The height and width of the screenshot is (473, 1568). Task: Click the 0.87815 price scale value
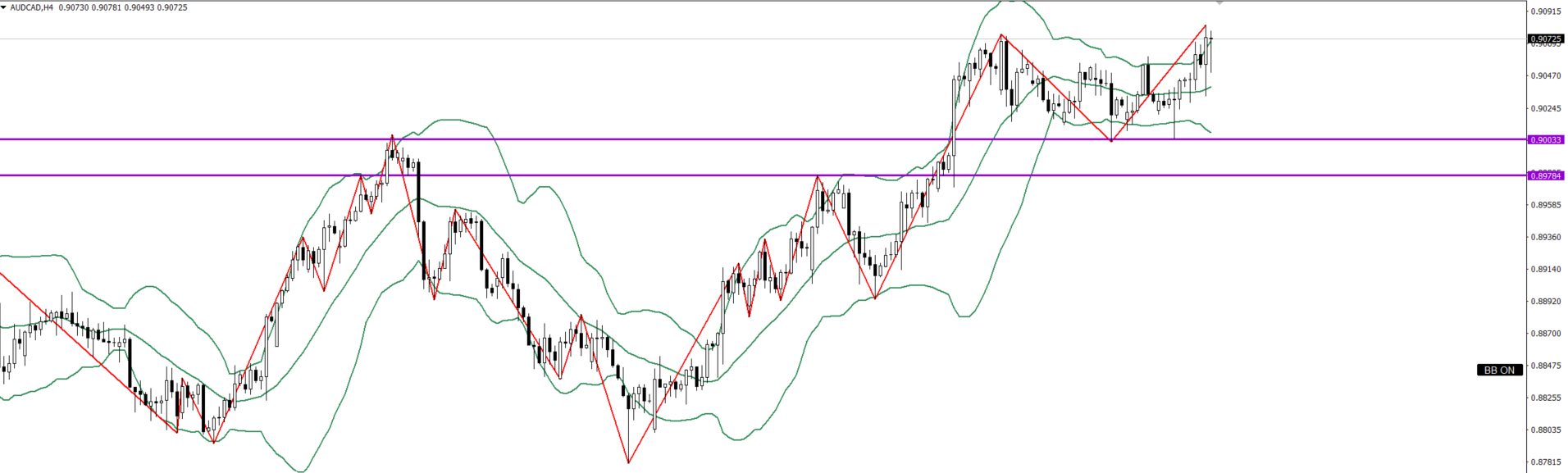tap(1545, 462)
